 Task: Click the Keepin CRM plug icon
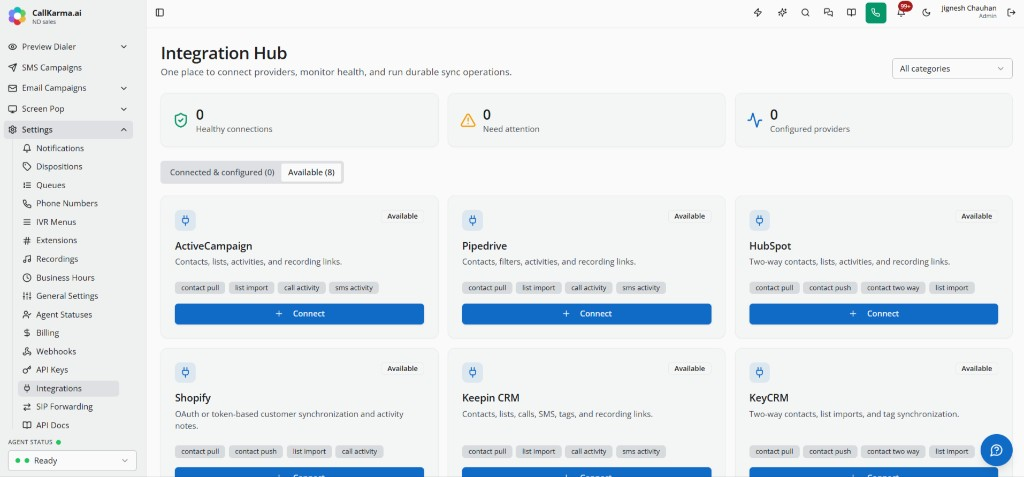472,372
